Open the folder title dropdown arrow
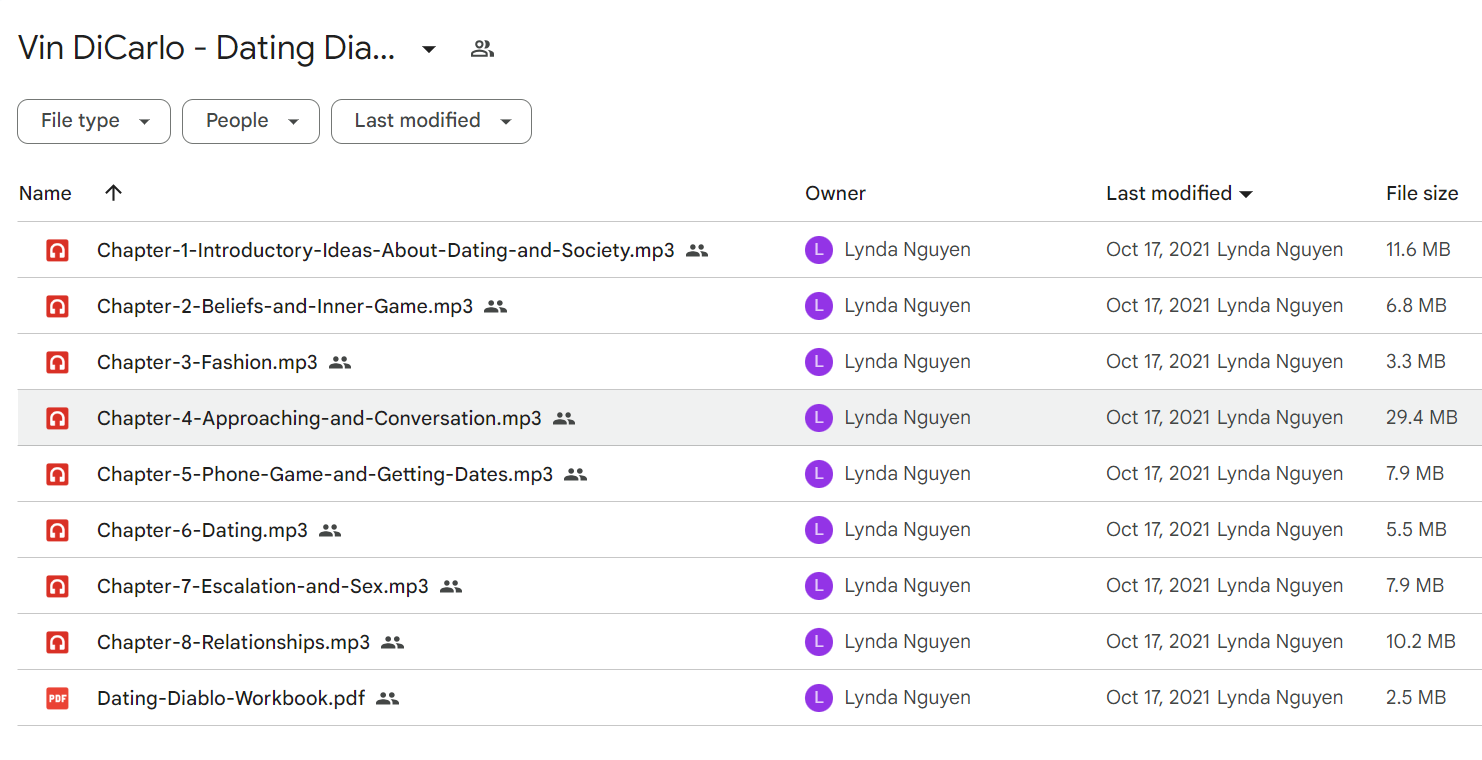Screen dimensions: 1482x760 pos(429,49)
